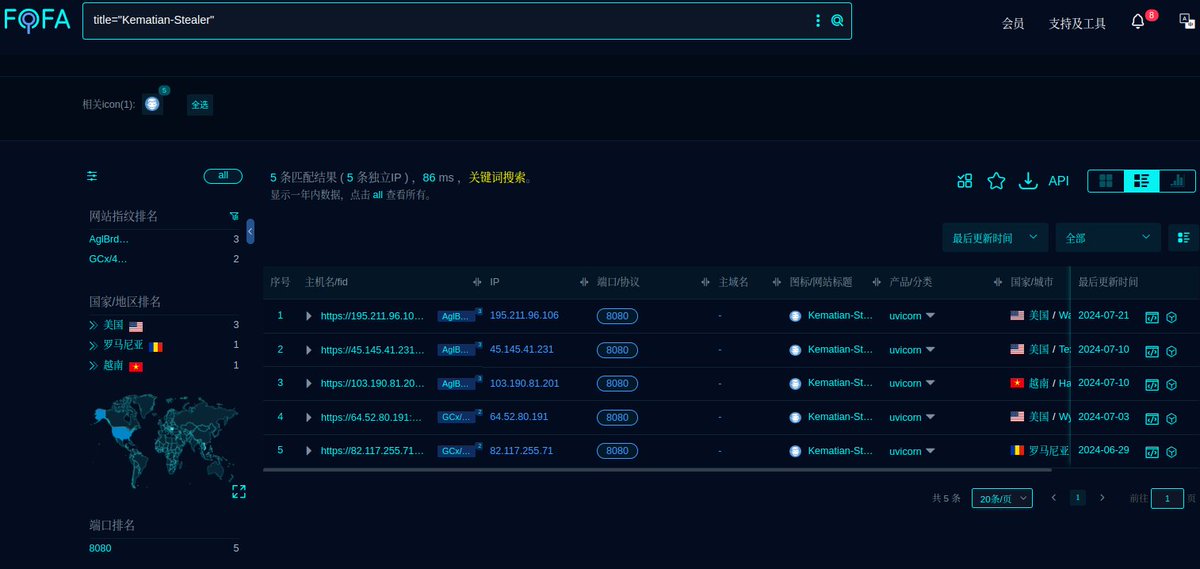Image resolution: width=1200 pixels, height=569 pixels.
Task: Open the 3D cube icon for 2024-07-21 row
Action: pos(1171,316)
